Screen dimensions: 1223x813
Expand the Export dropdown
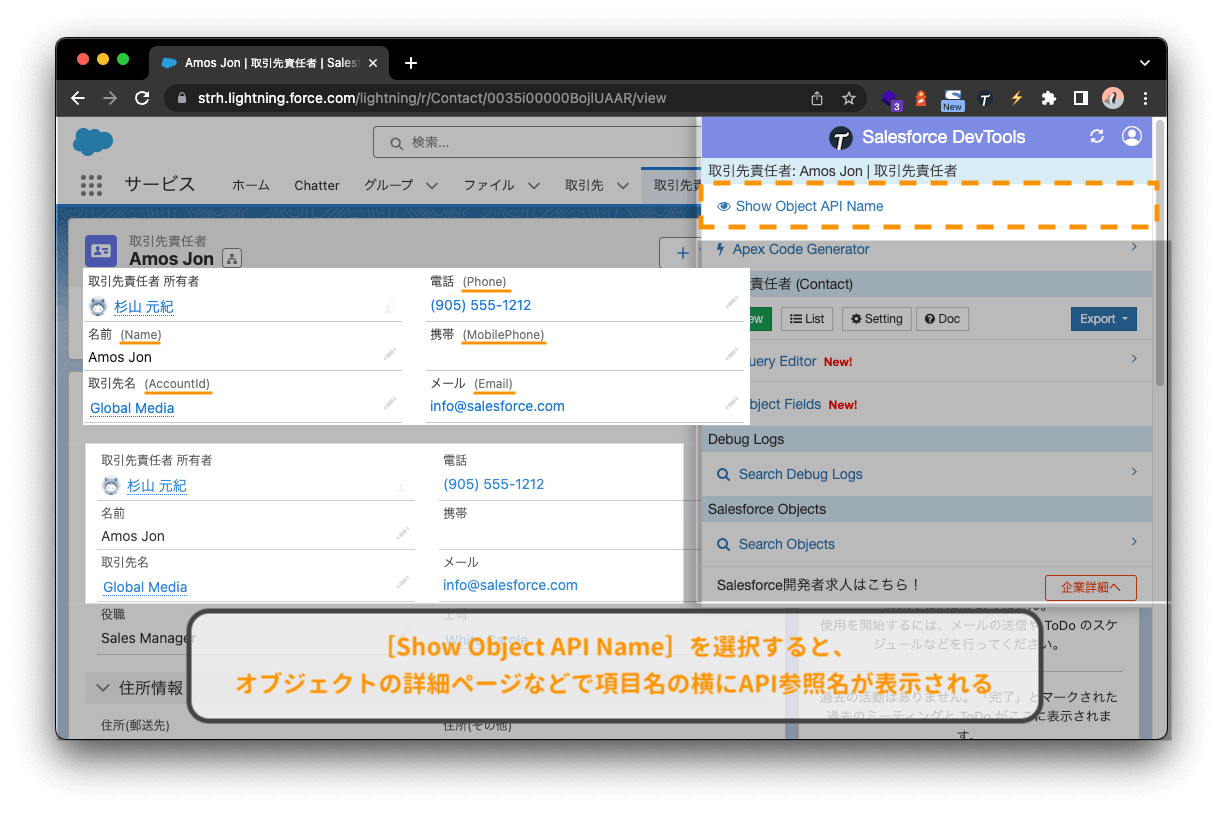(x=1103, y=318)
